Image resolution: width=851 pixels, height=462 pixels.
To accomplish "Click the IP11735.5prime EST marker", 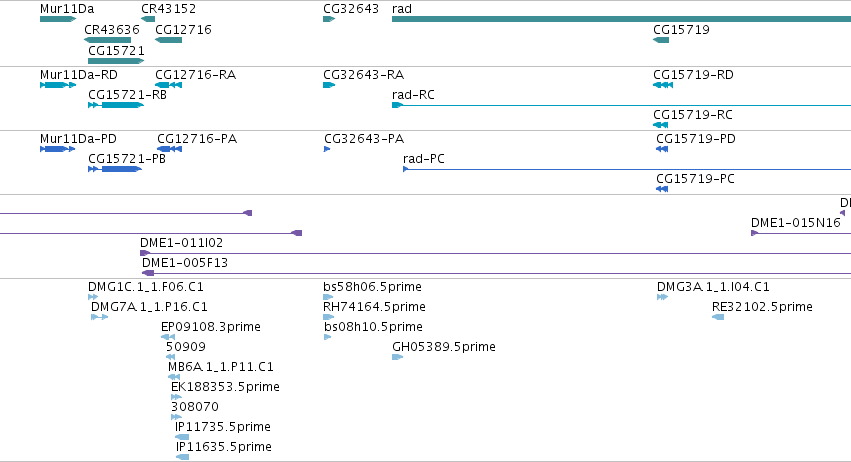I will 182,436.
